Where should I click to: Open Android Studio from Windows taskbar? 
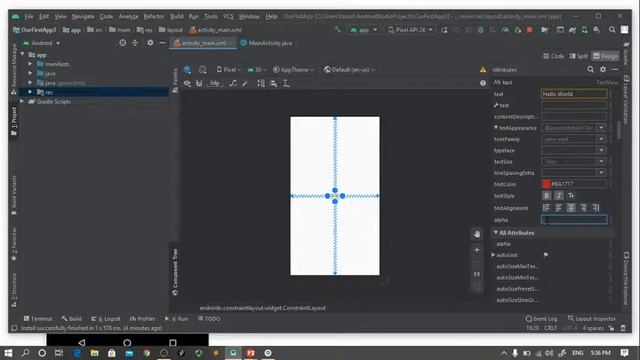233,353
